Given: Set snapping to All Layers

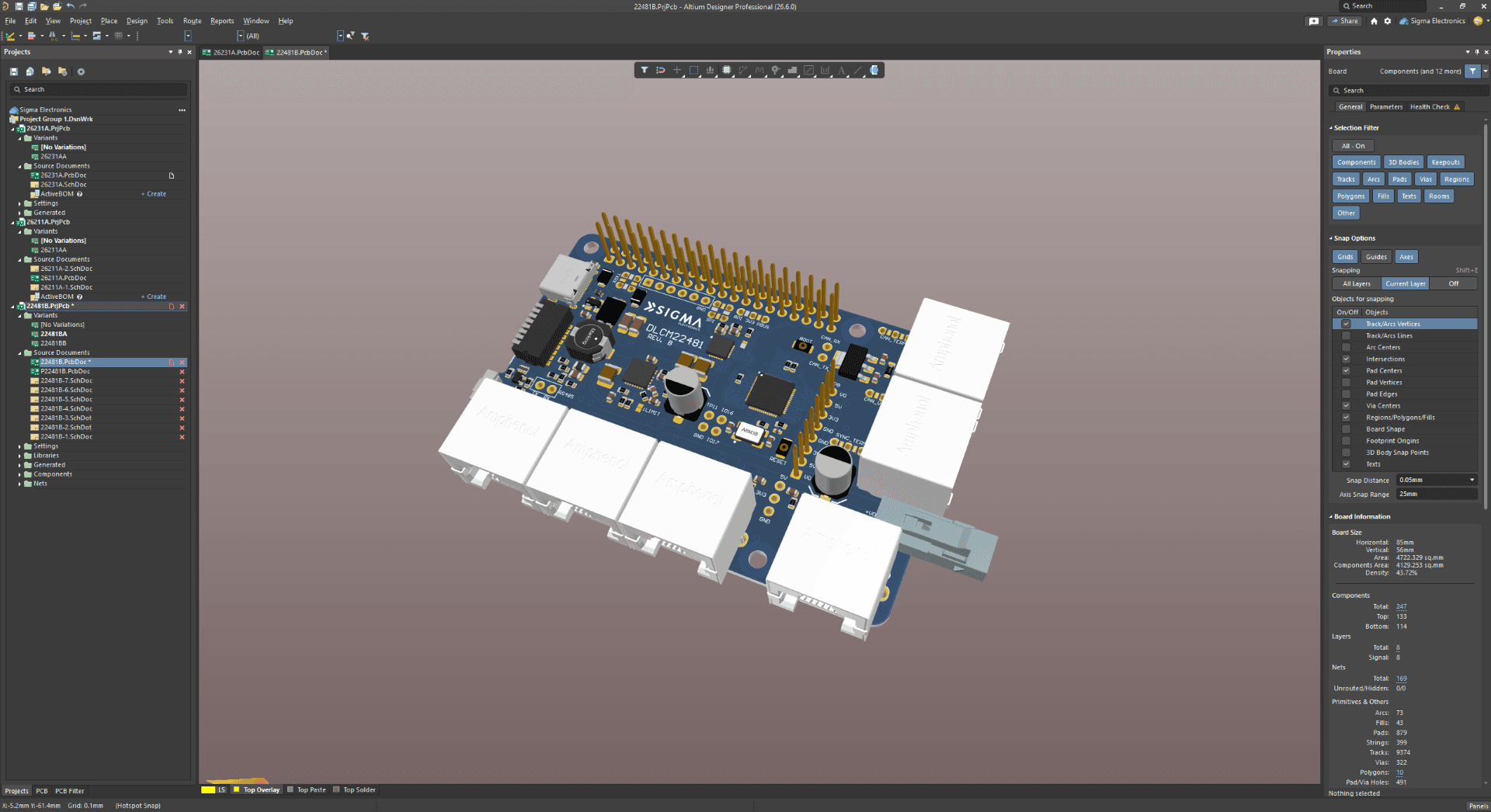Looking at the screenshot, I should pyautogui.click(x=1357, y=284).
